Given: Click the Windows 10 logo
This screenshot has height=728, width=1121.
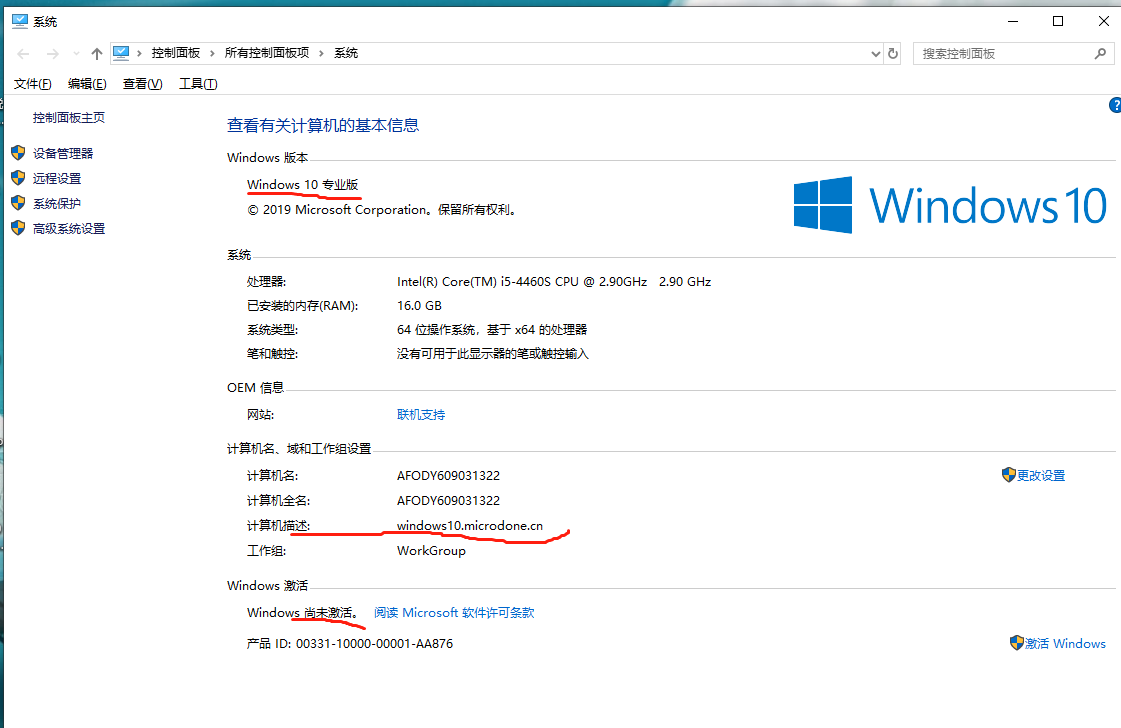Looking at the screenshot, I should 950,205.
